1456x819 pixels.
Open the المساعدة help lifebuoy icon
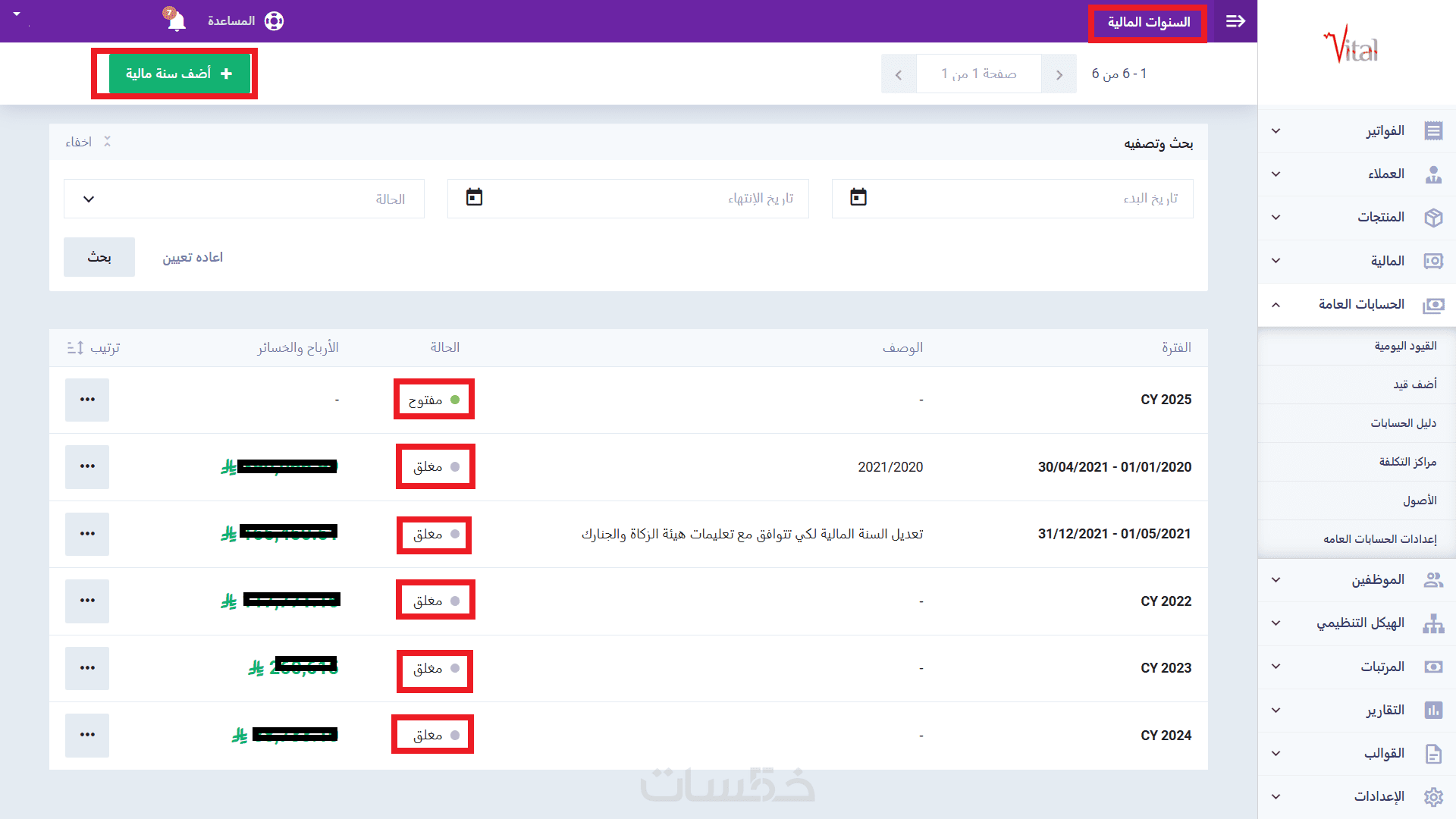coord(274,21)
